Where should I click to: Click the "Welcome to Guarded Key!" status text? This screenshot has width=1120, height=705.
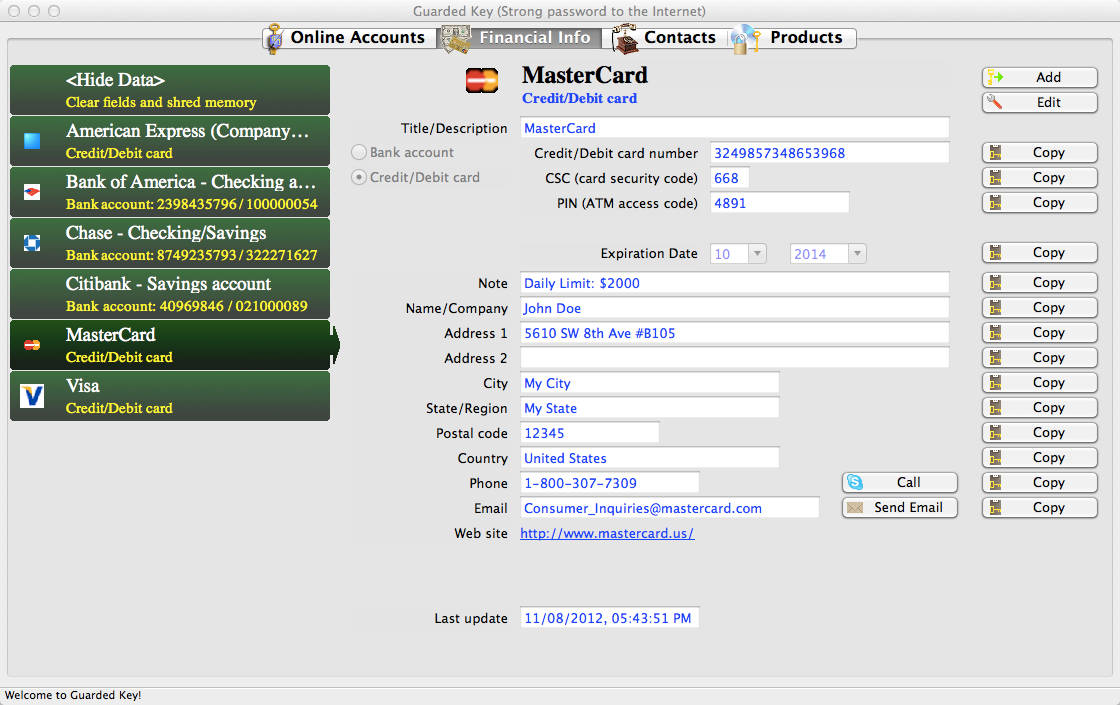(73, 695)
